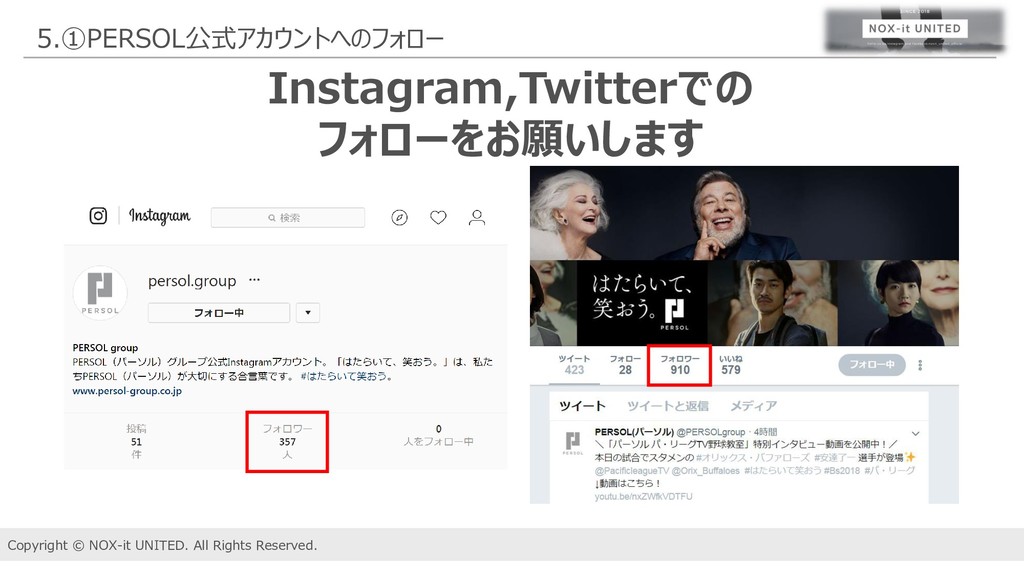Expand the dropdown arrow next to フォロー中
The image size is (1024, 576).
[x=308, y=313]
